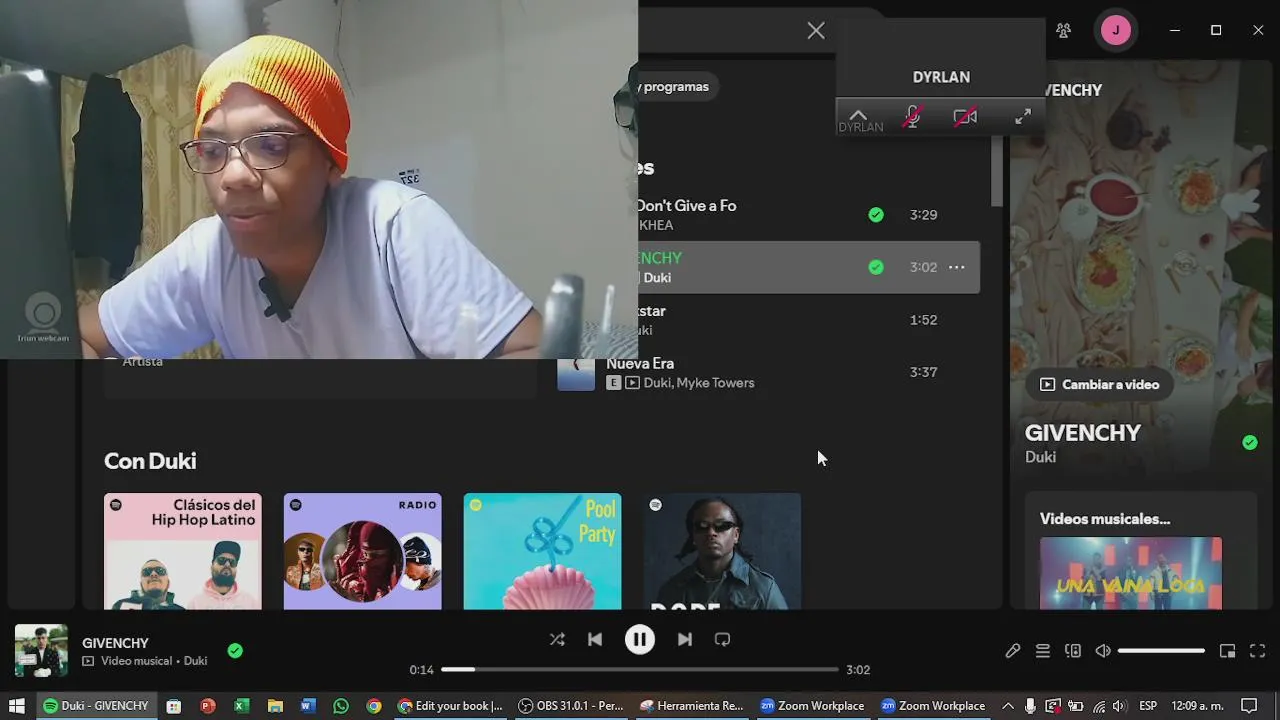Click the saved checkmark in now-playing bar
Viewport: 1280px width, 720px height.
point(235,651)
